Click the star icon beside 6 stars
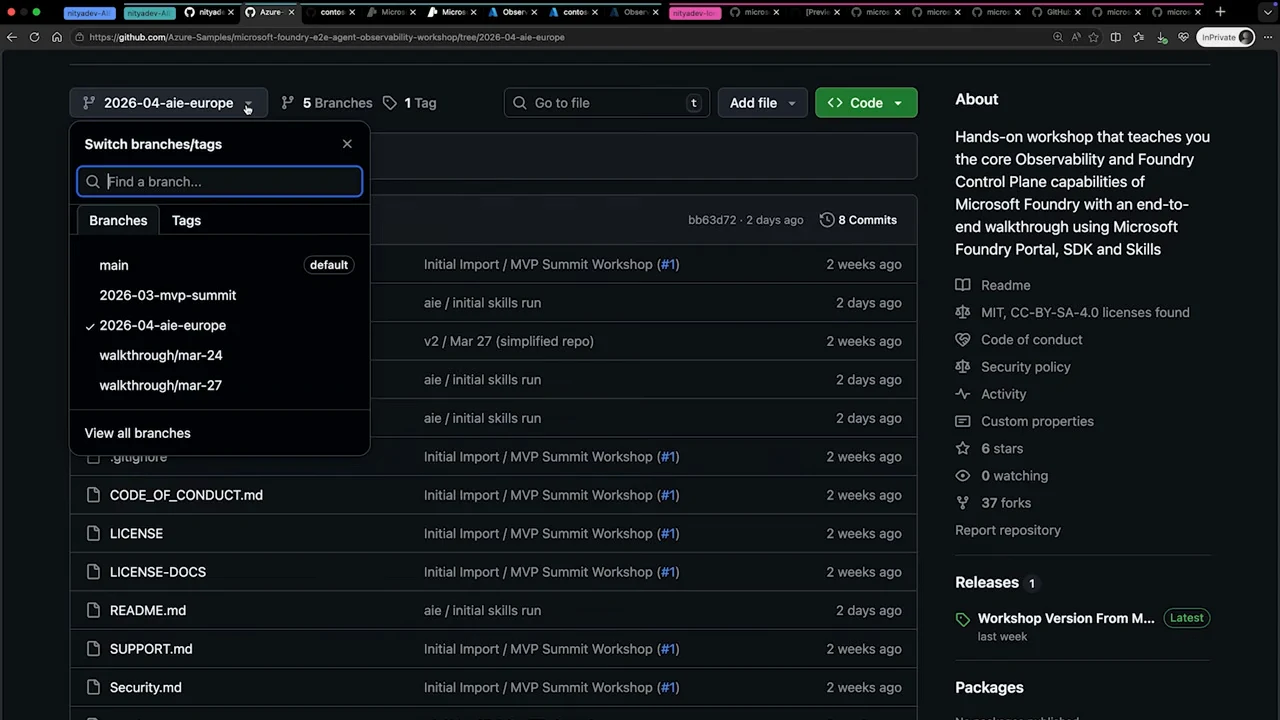 point(963,448)
